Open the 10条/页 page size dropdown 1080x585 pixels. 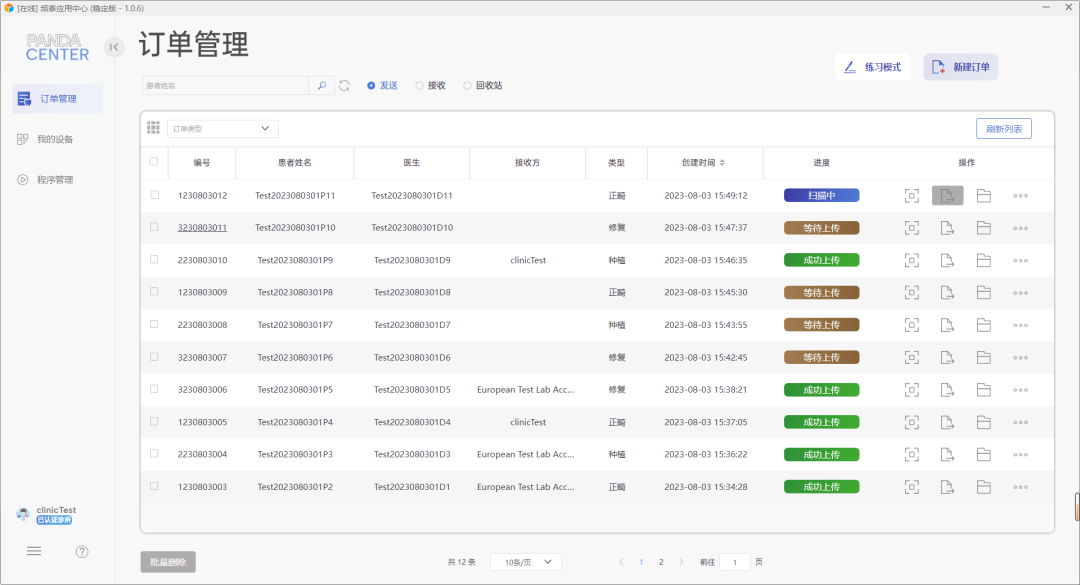coord(526,562)
